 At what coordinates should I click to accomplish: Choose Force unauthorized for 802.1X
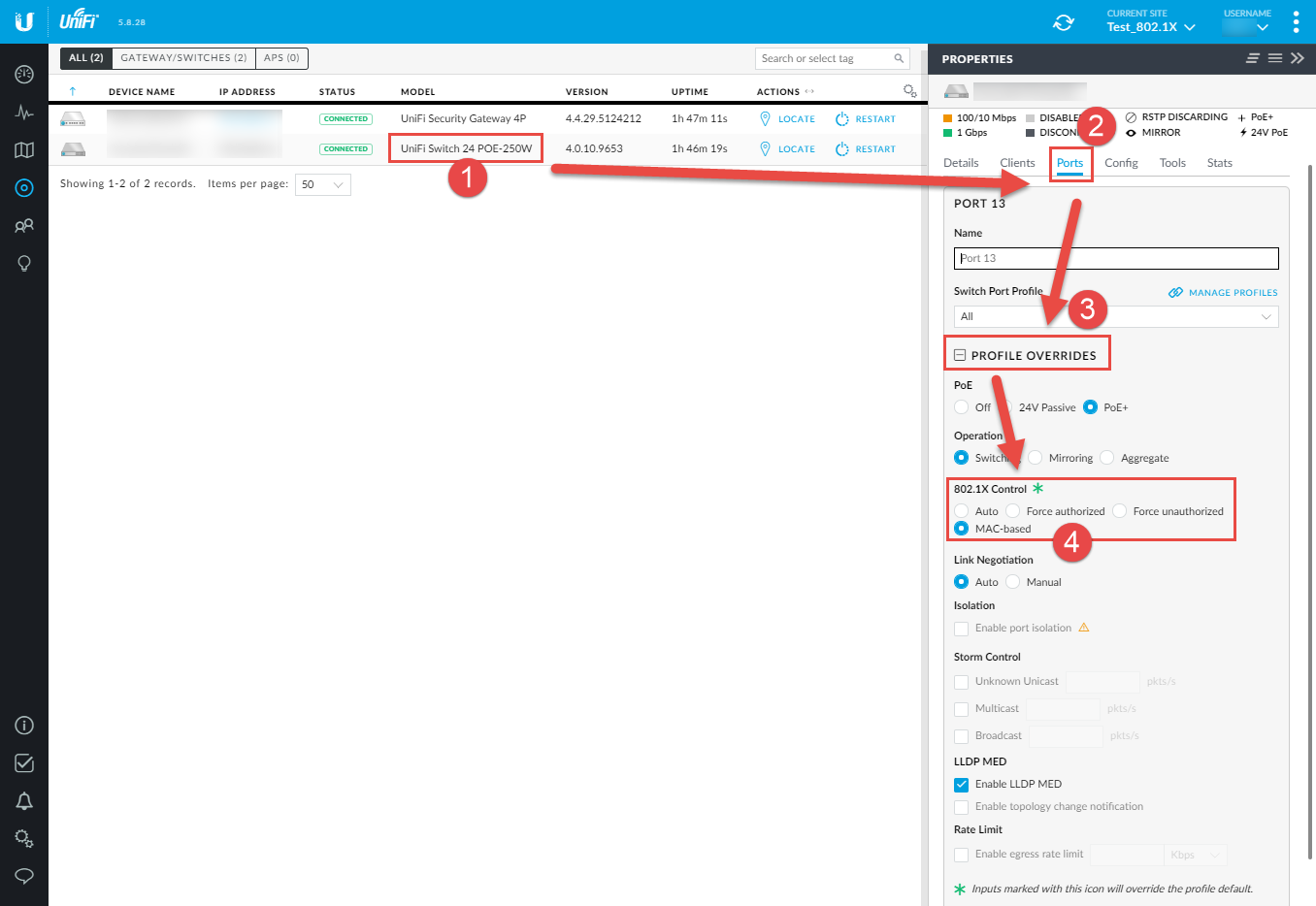[1120, 511]
